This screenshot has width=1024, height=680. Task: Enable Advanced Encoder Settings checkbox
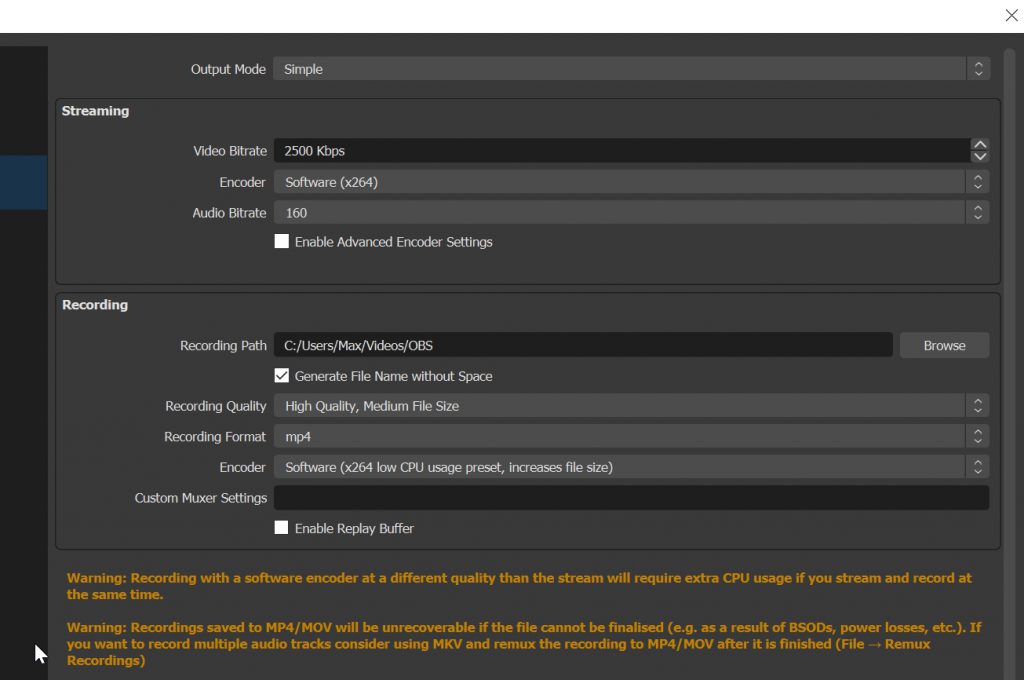(x=282, y=242)
